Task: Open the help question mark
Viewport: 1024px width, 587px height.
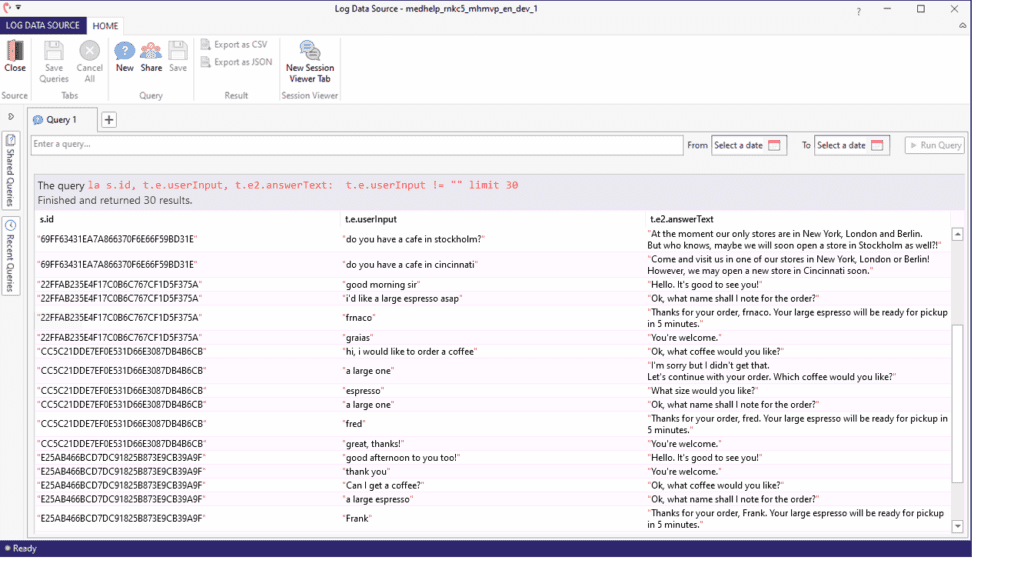Action: tap(858, 11)
